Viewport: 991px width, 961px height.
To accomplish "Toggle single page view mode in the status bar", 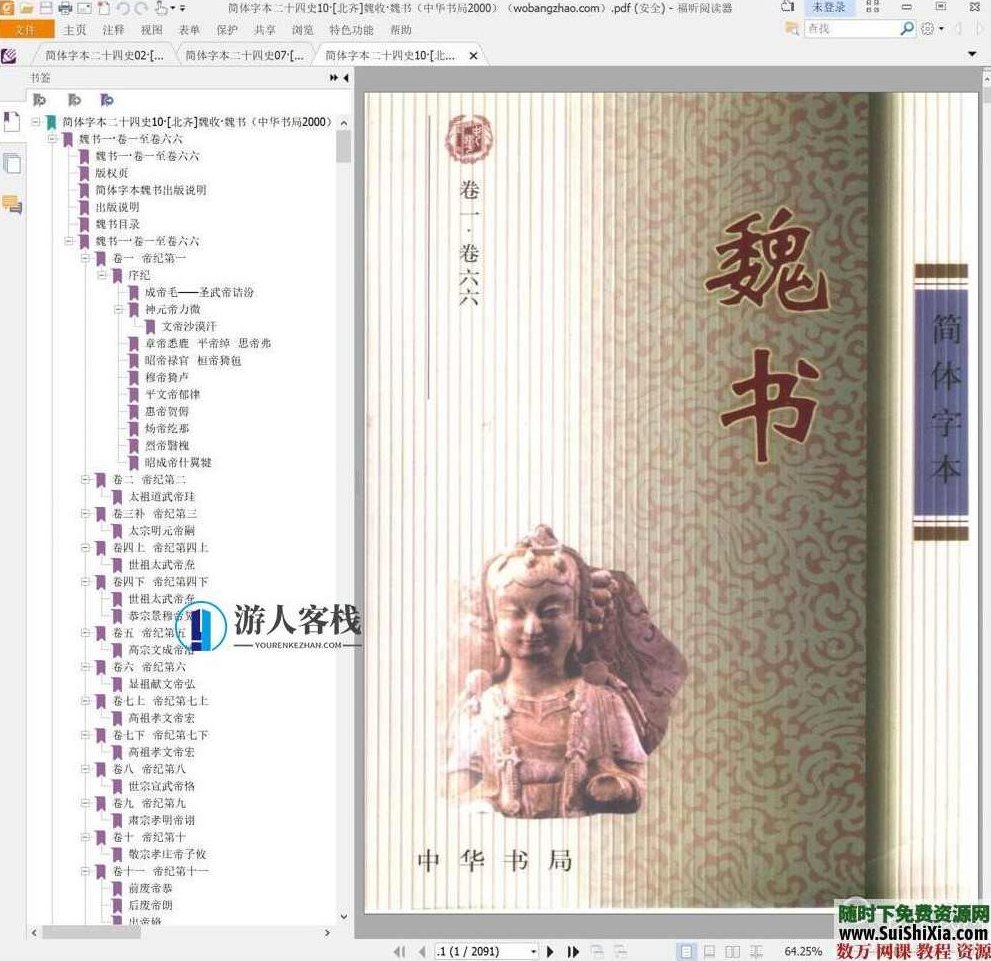I will point(686,951).
